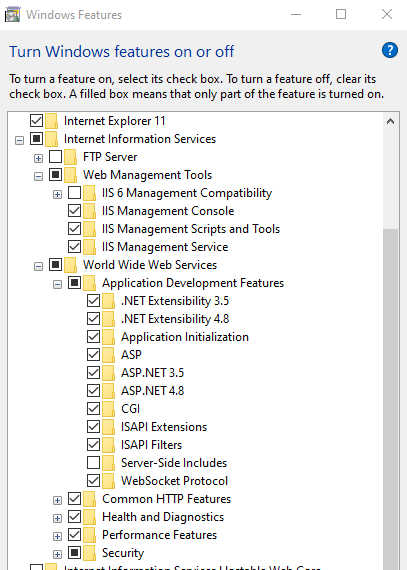
Task: Select the 'Security' tree label
Action: pyautogui.click(x=123, y=553)
